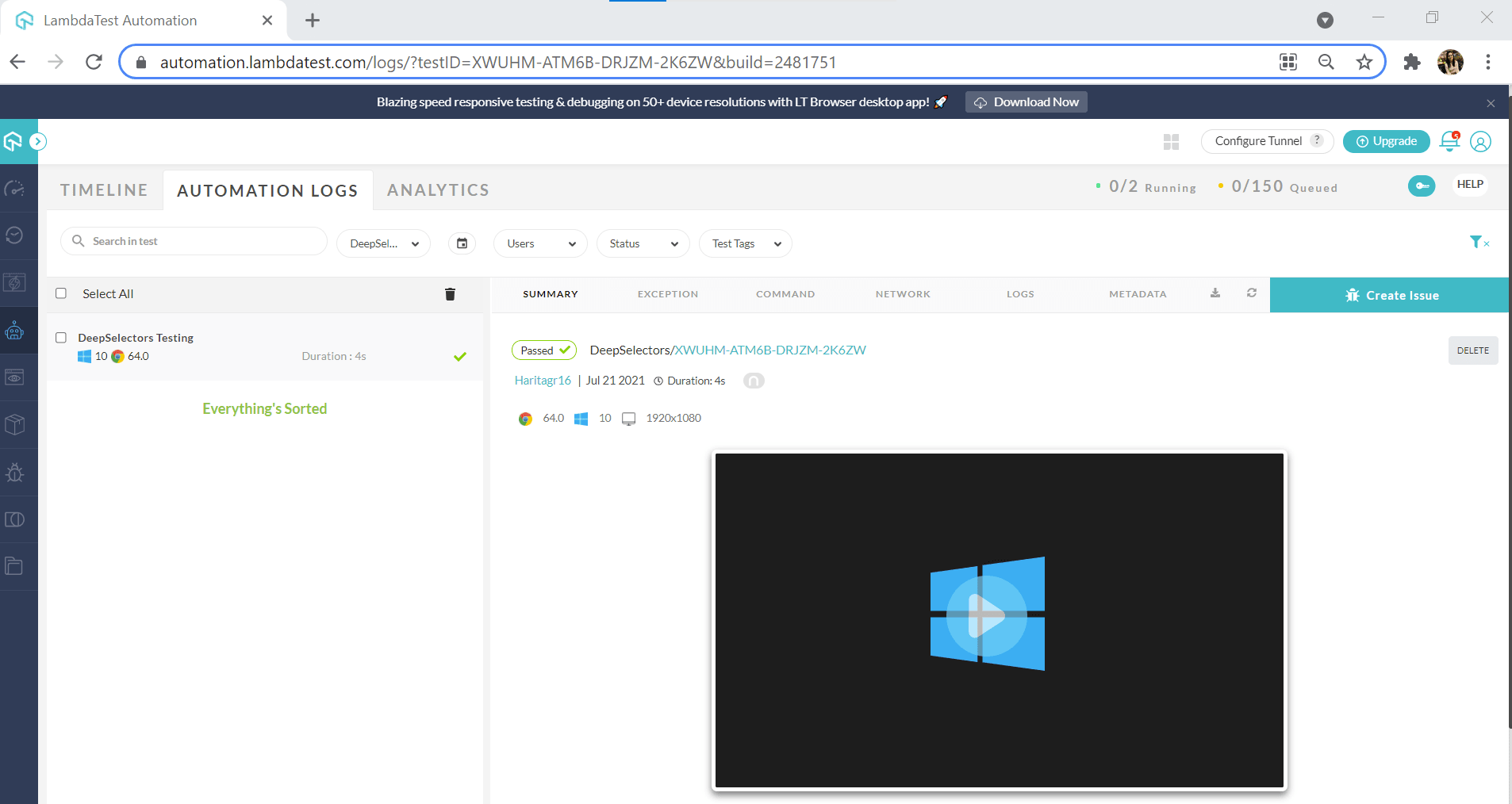The width and height of the screenshot is (1512, 804).
Task: Click the trash delete icon beside Select All
Action: click(450, 294)
